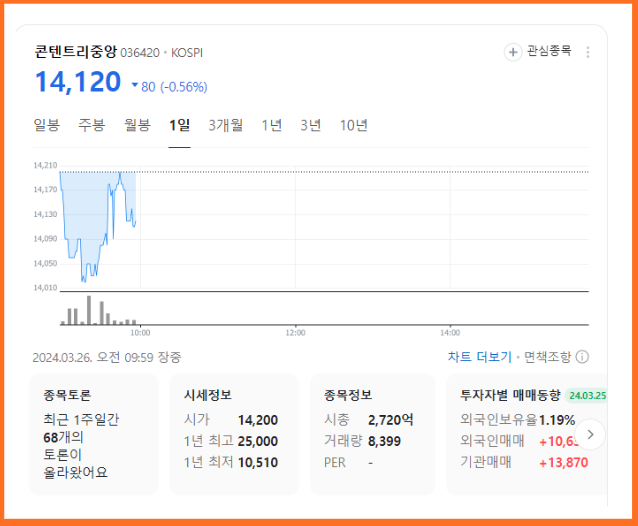This screenshot has height=526, width=638.
Task: Select the 3년 chart tab
Action: coord(311,125)
